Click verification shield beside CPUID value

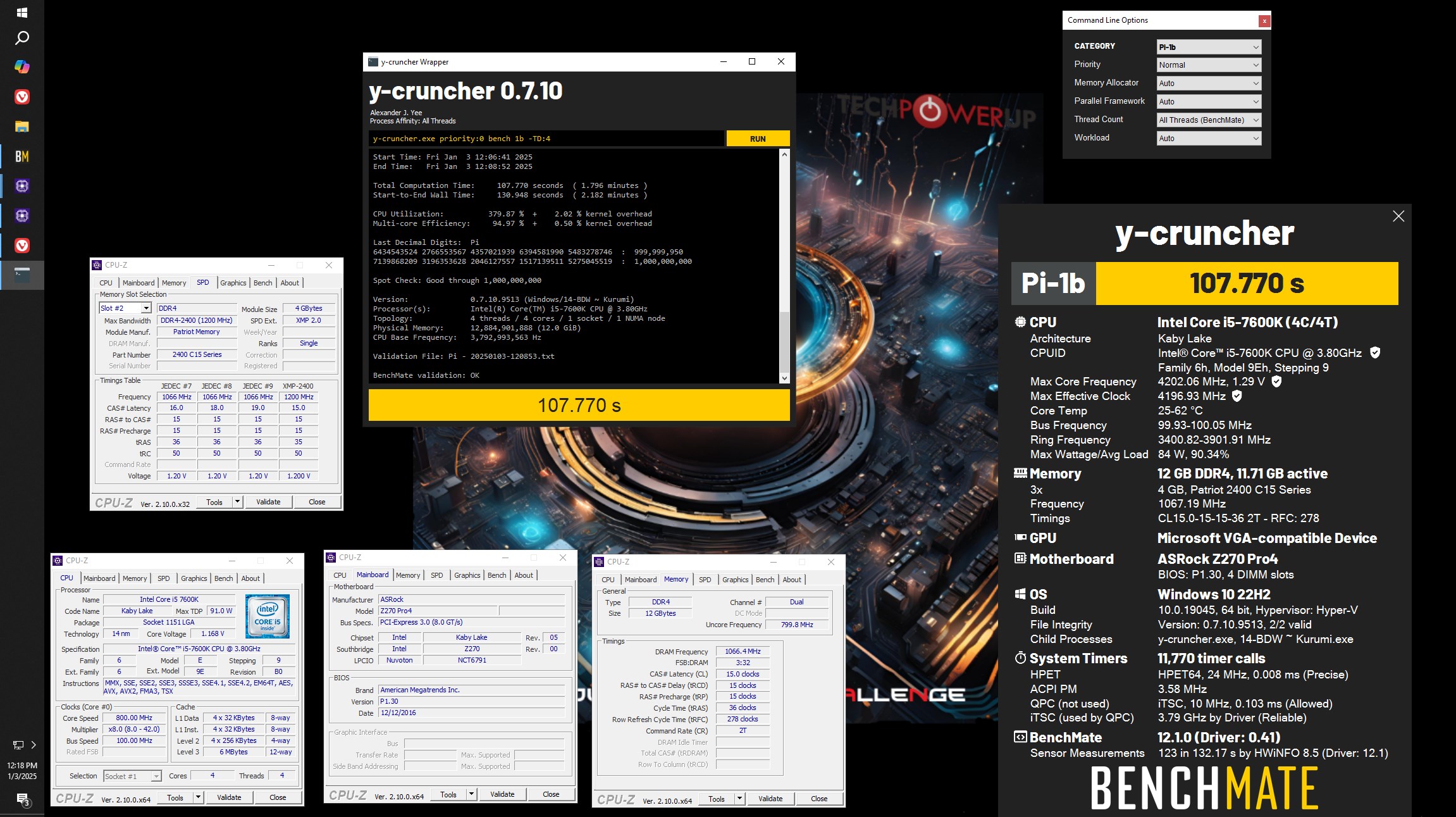click(1375, 352)
